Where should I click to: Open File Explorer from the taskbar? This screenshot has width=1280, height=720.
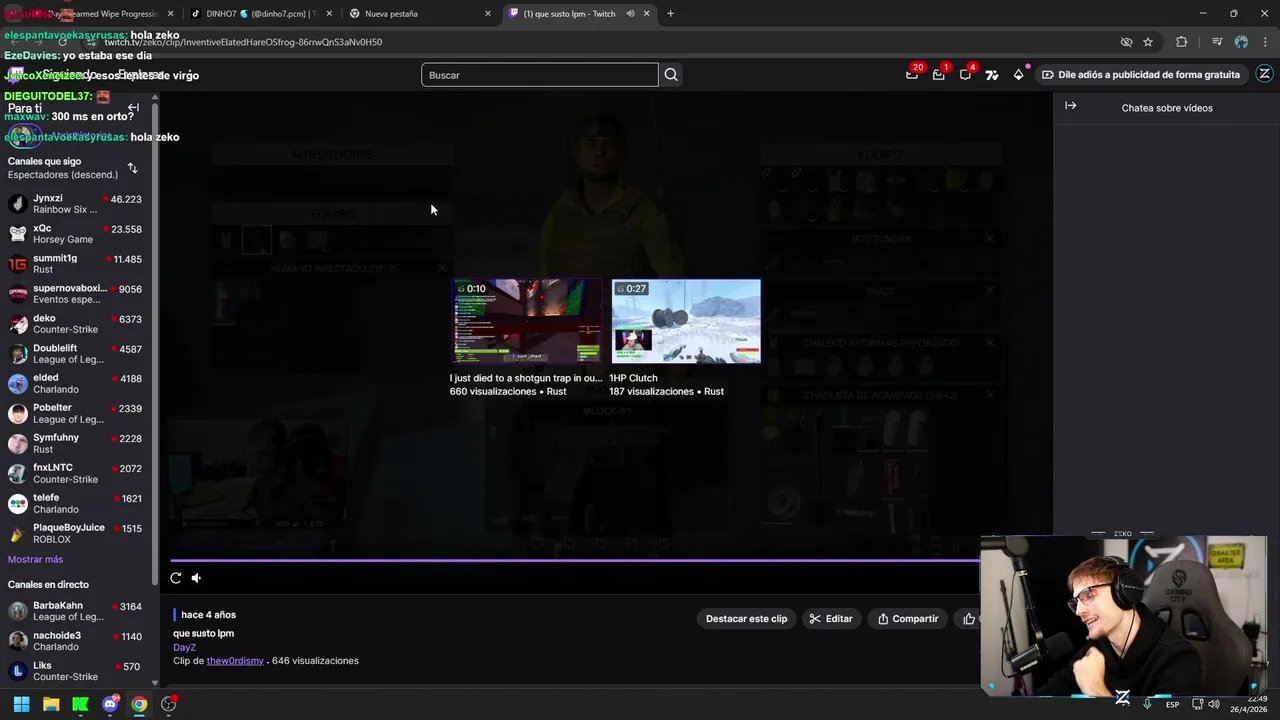point(51,704)
